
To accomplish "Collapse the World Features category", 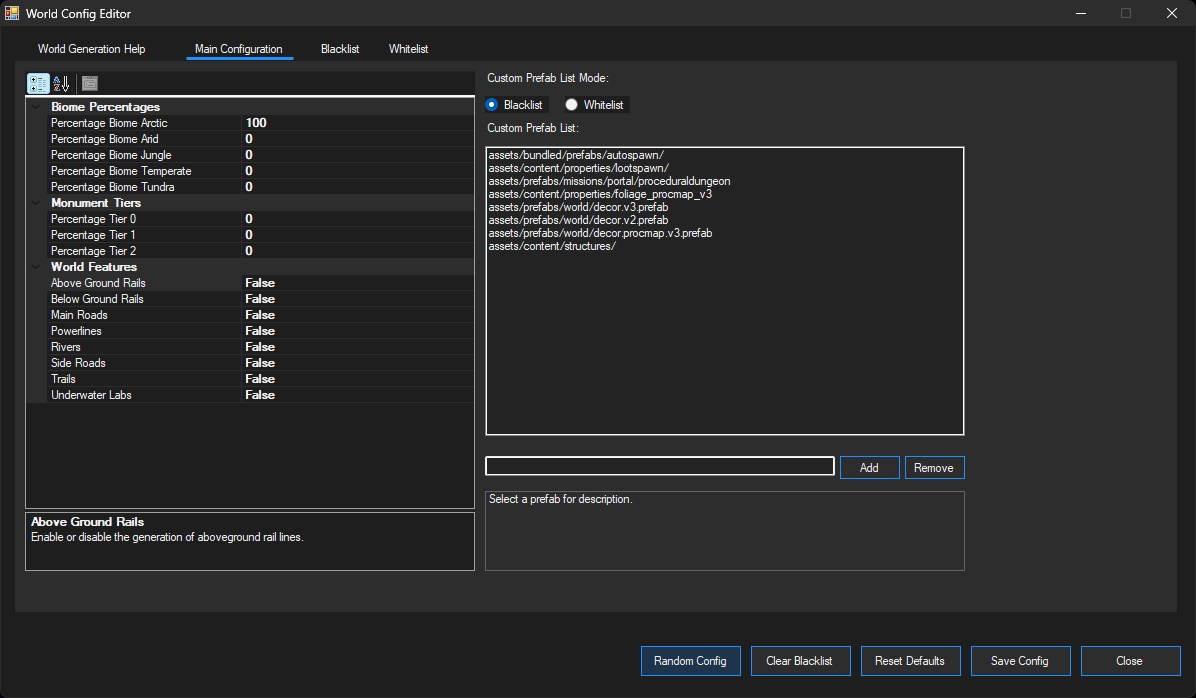I will [x=35, y=267].
